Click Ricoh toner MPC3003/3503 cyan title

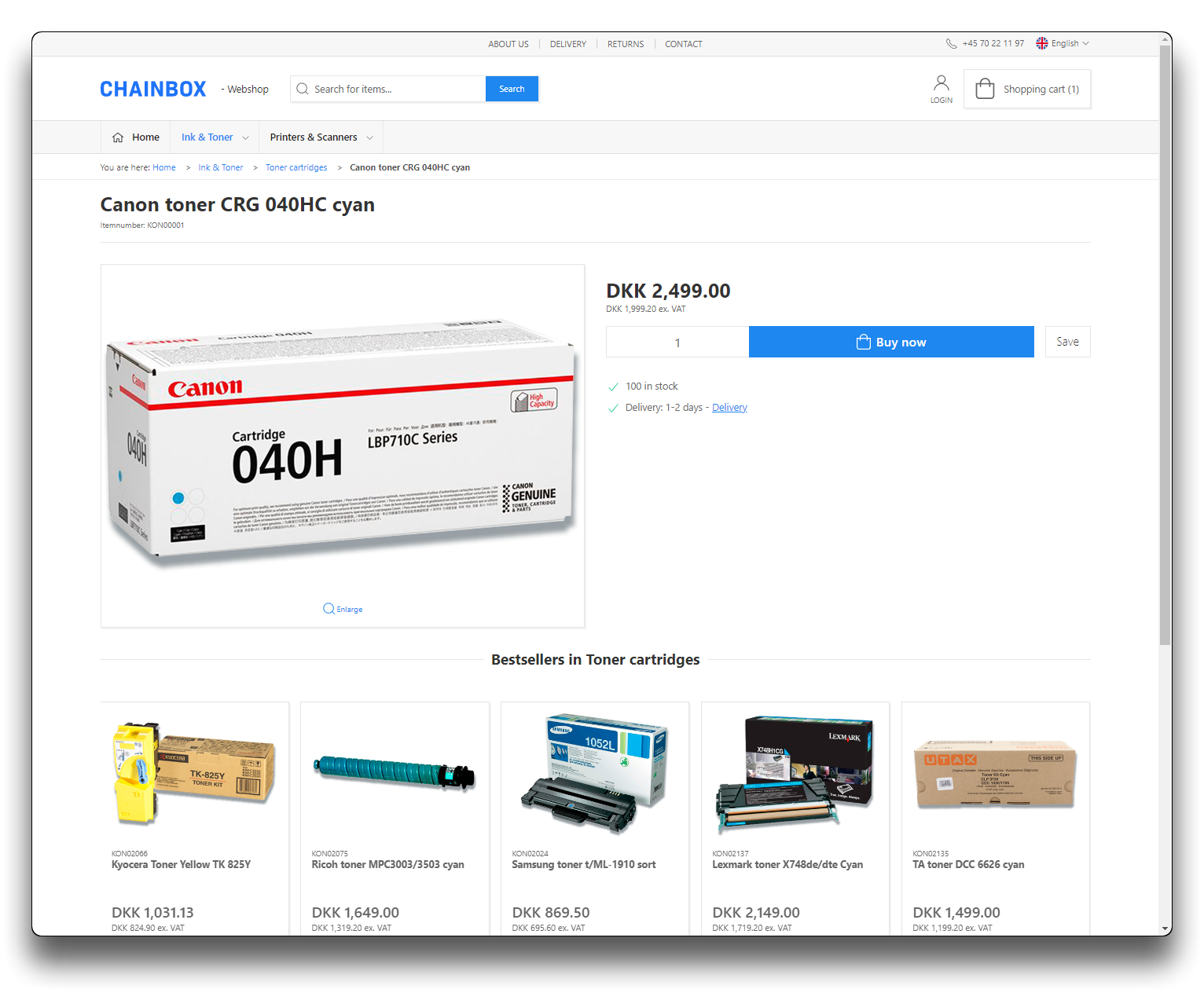pyautogui.click(x=388, y=865)
